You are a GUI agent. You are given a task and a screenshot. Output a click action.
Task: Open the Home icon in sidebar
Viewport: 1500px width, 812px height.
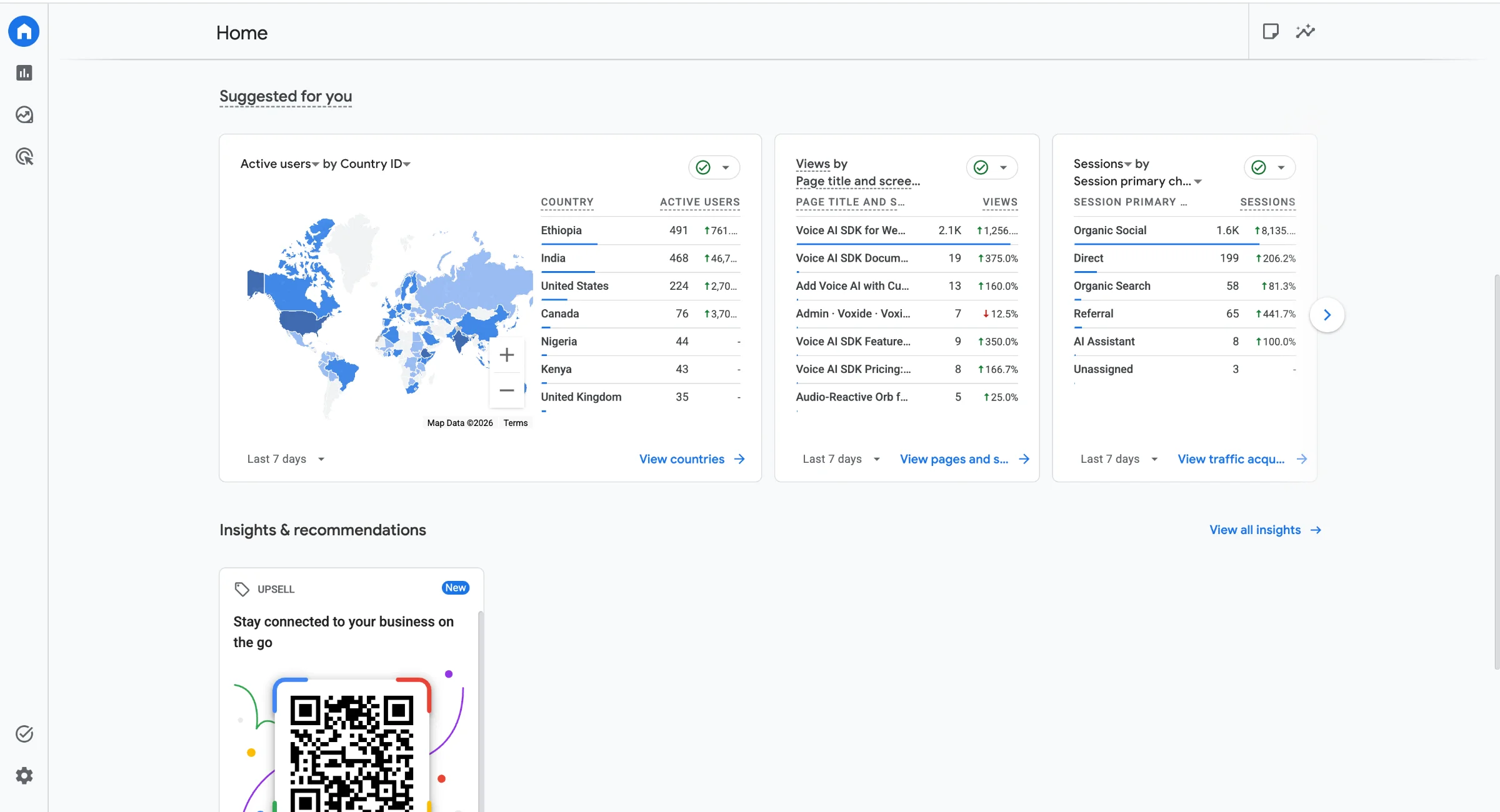tap(24, 31)
